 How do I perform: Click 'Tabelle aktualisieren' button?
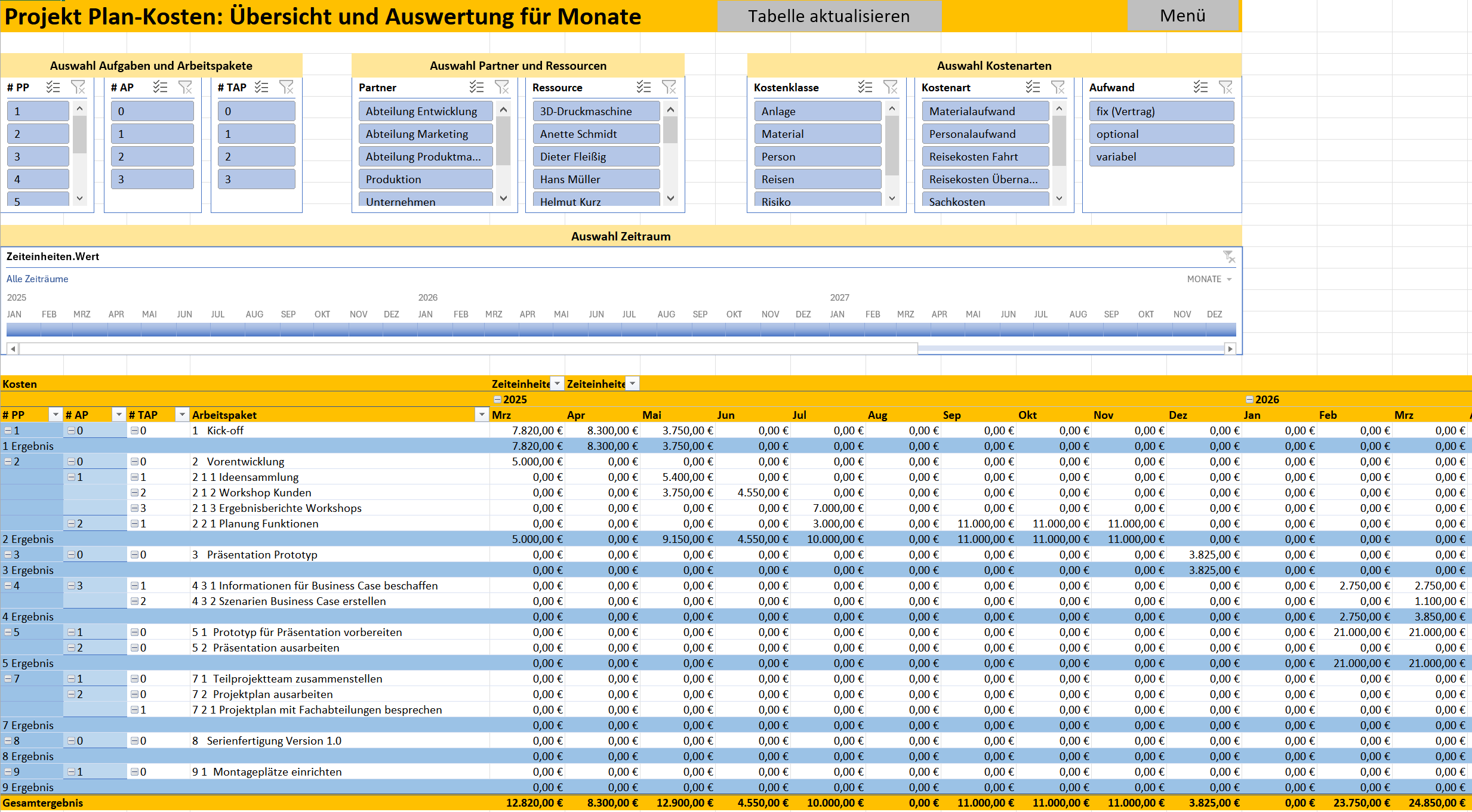[x=829, y=16]
